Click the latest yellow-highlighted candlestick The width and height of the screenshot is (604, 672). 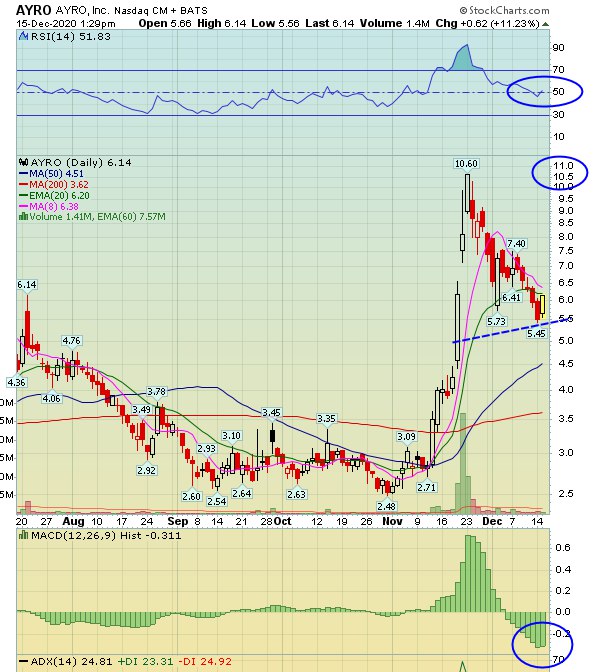[543, 305]
